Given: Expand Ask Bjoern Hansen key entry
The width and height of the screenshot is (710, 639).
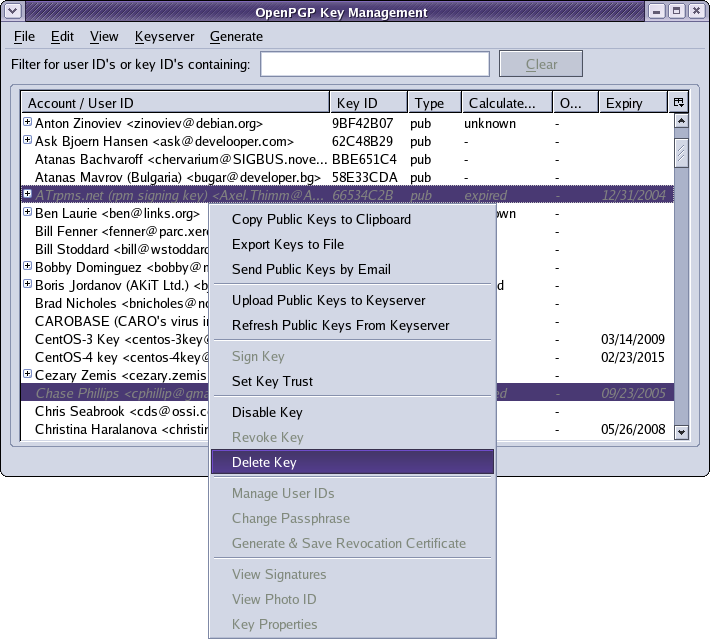Looking at the screenshot, I should (28, 140).
